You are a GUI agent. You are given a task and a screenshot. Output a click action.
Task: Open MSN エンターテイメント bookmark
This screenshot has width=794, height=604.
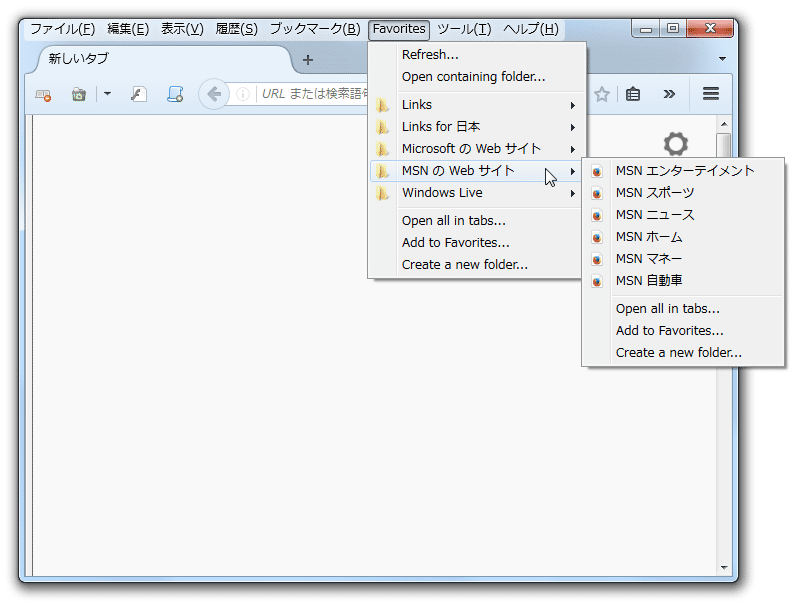click(x=683, y=171)
